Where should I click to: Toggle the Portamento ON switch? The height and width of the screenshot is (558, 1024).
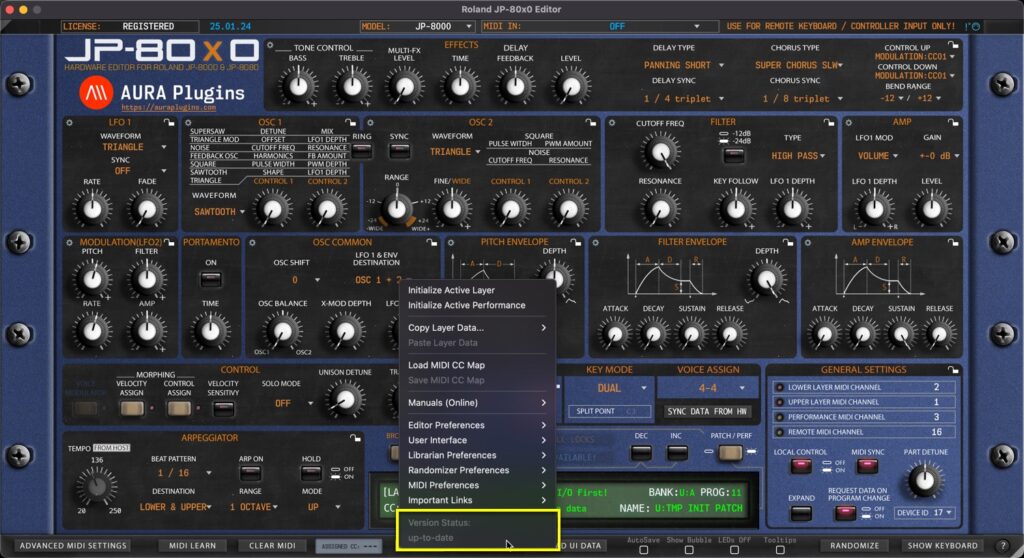(211, 279)
